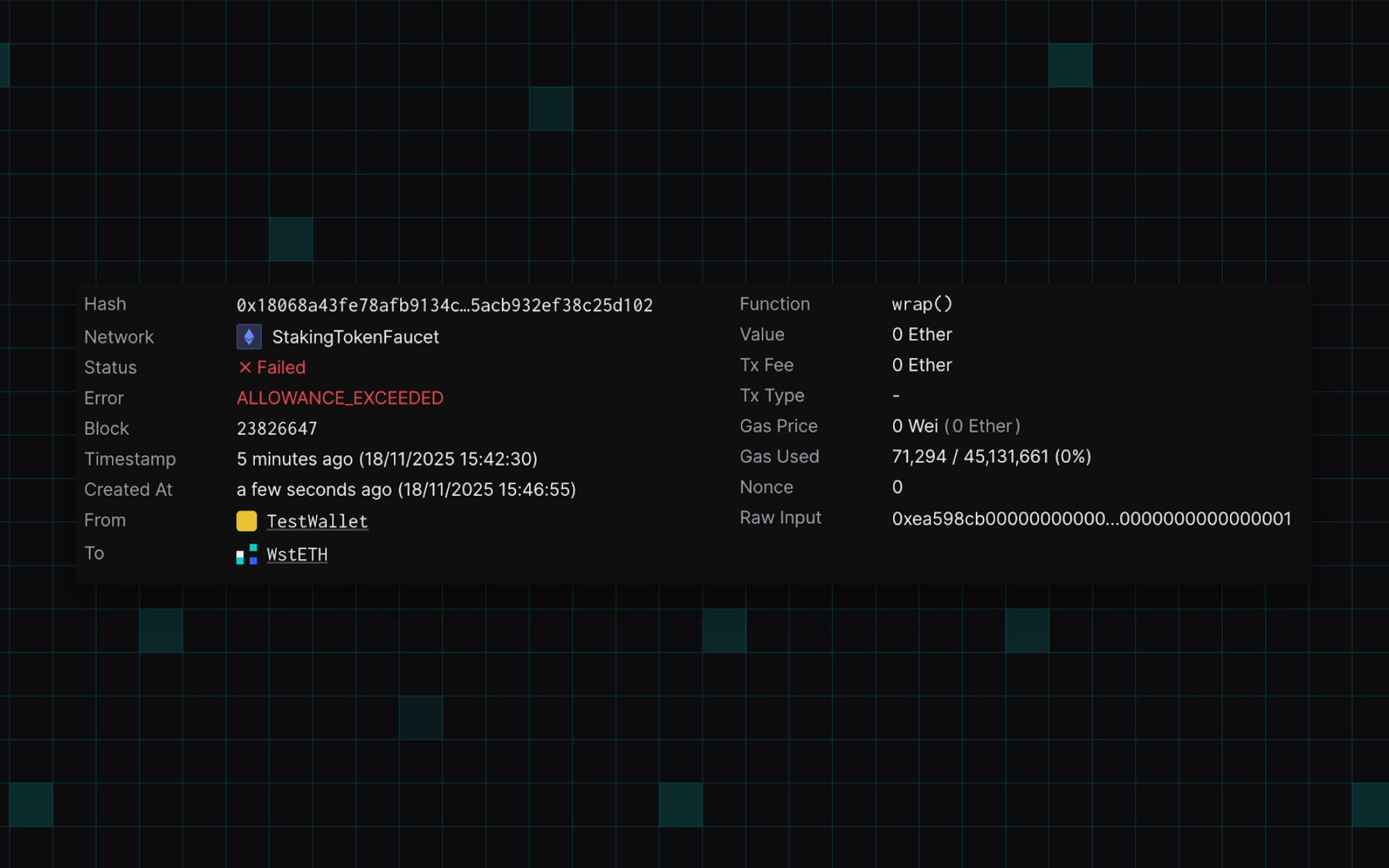Image resolution: width=1389 pixels, height=868 pixels.
Task: Click the Raw Input hex data value
Action: (x=1091, y=519)
